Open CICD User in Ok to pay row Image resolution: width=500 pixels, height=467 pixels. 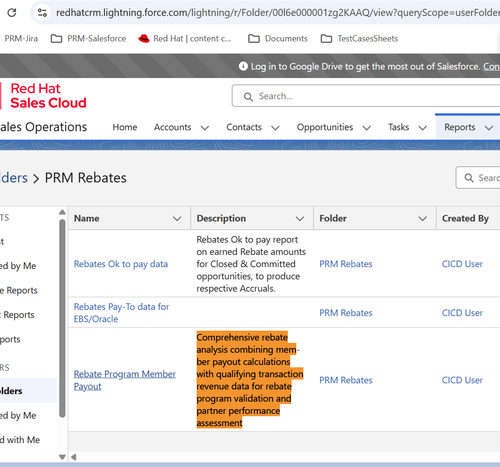(x=462, y=264)
